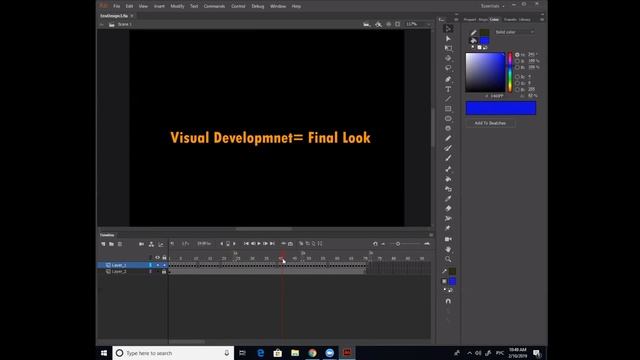Go to the last frame
The image size is (640, 360).
[272, 244]
